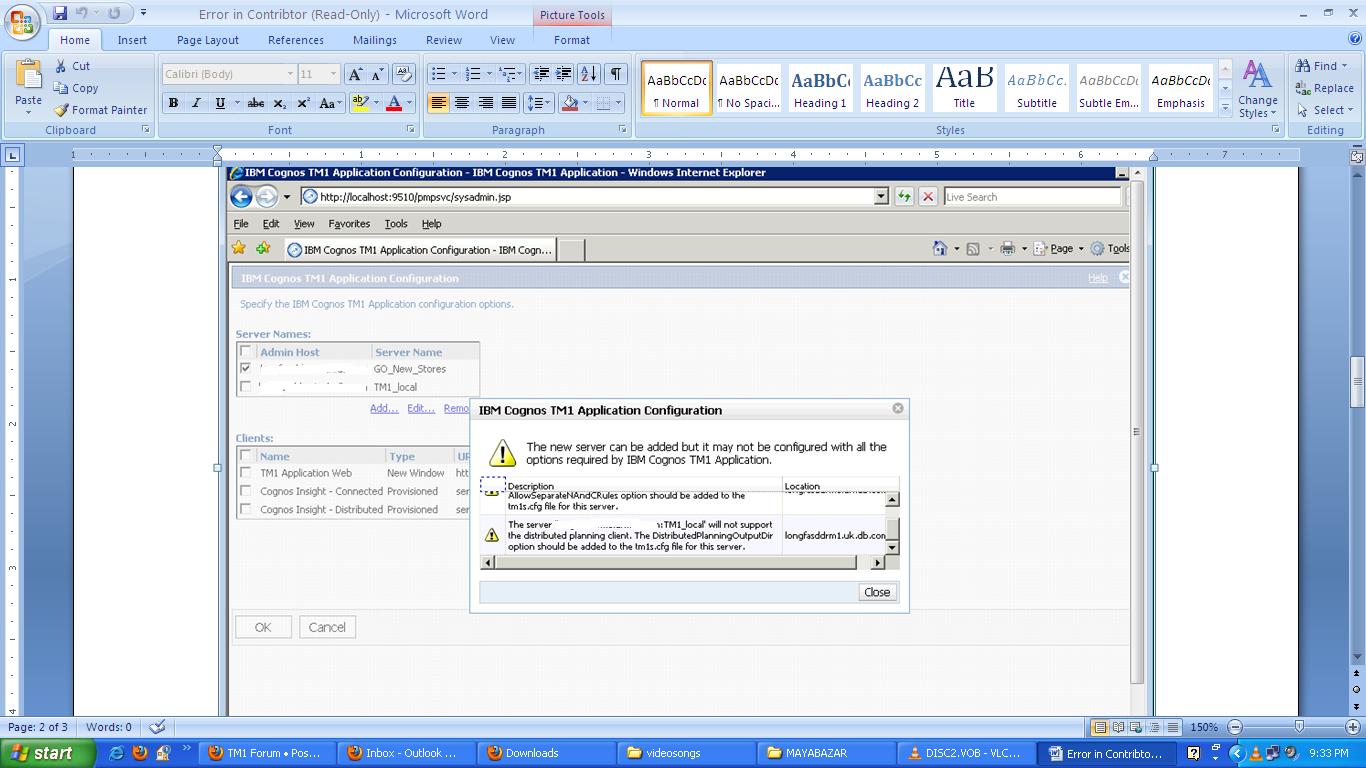Open the Change Styles menu
The width and height of the screenshot is (1366, 768).
[1257, 88]
